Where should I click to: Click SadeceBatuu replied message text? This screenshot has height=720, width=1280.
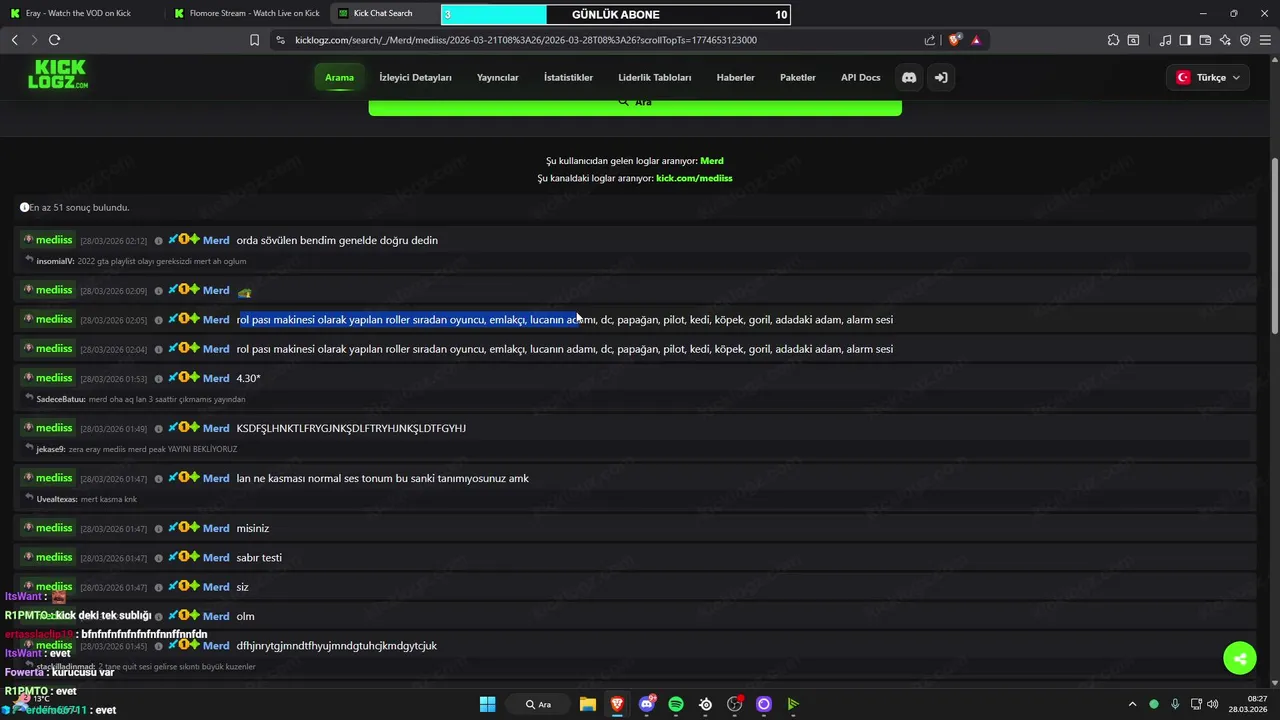(167, 399)
